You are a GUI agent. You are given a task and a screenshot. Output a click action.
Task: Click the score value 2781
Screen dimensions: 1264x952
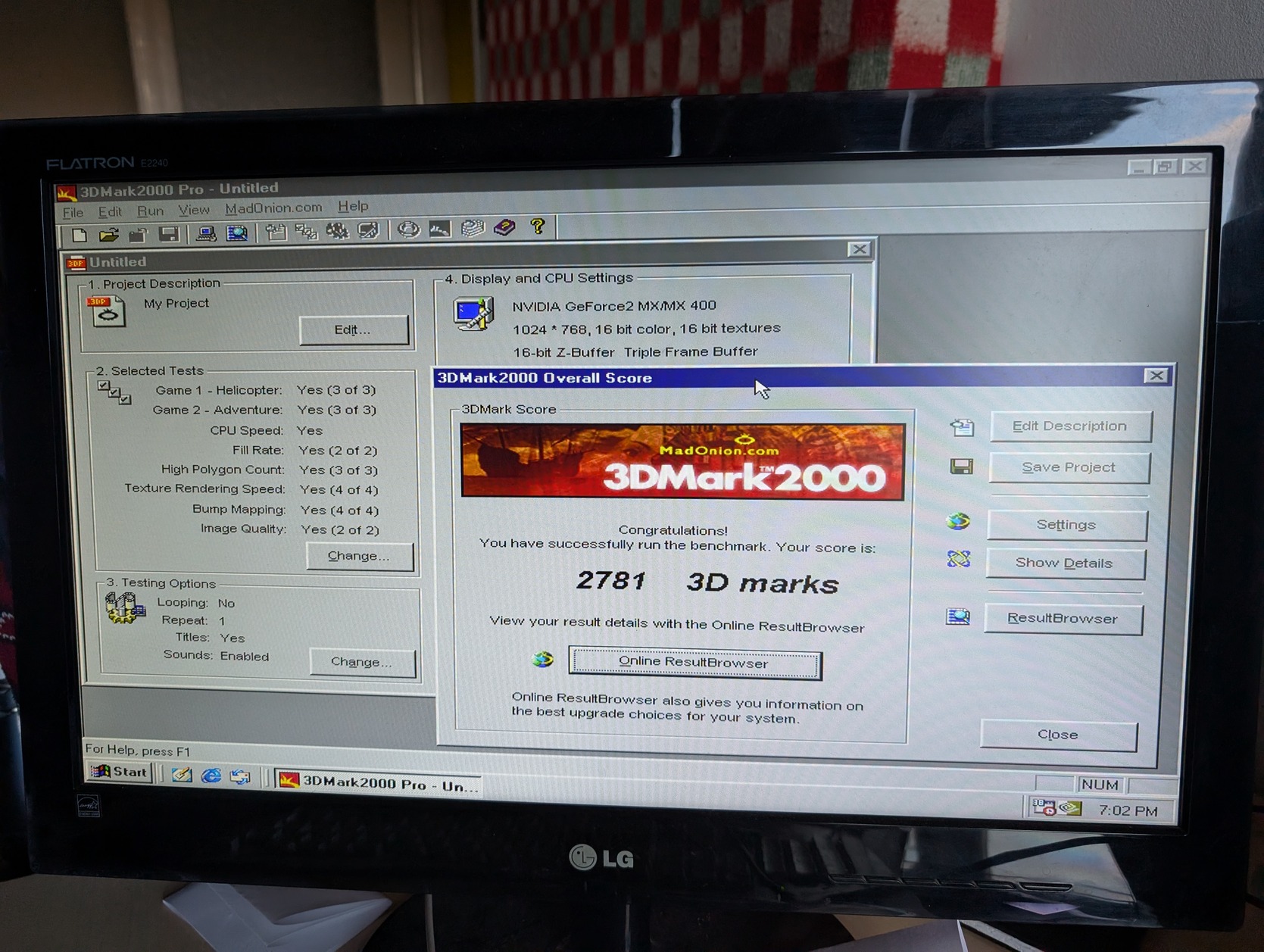coord(610,581)
